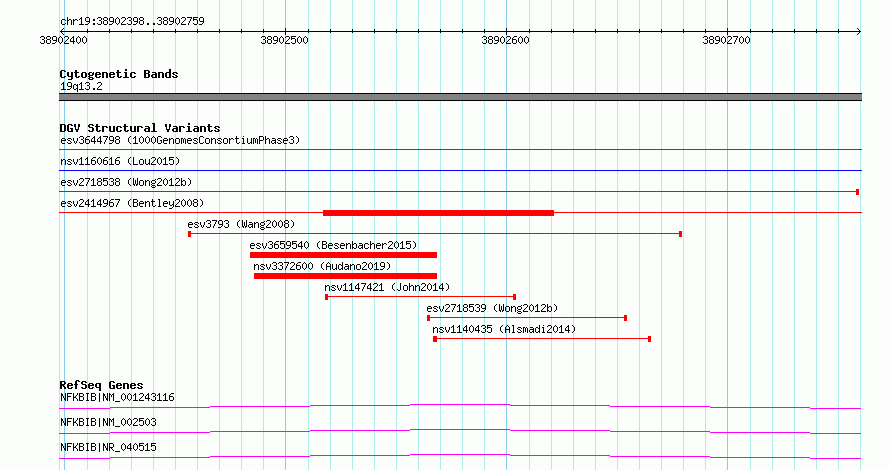The height and width of the screenshot is (470, 890).
Task: Click the thick red esv2414967 Bentley2008 bar
Action: pos(438,213)
